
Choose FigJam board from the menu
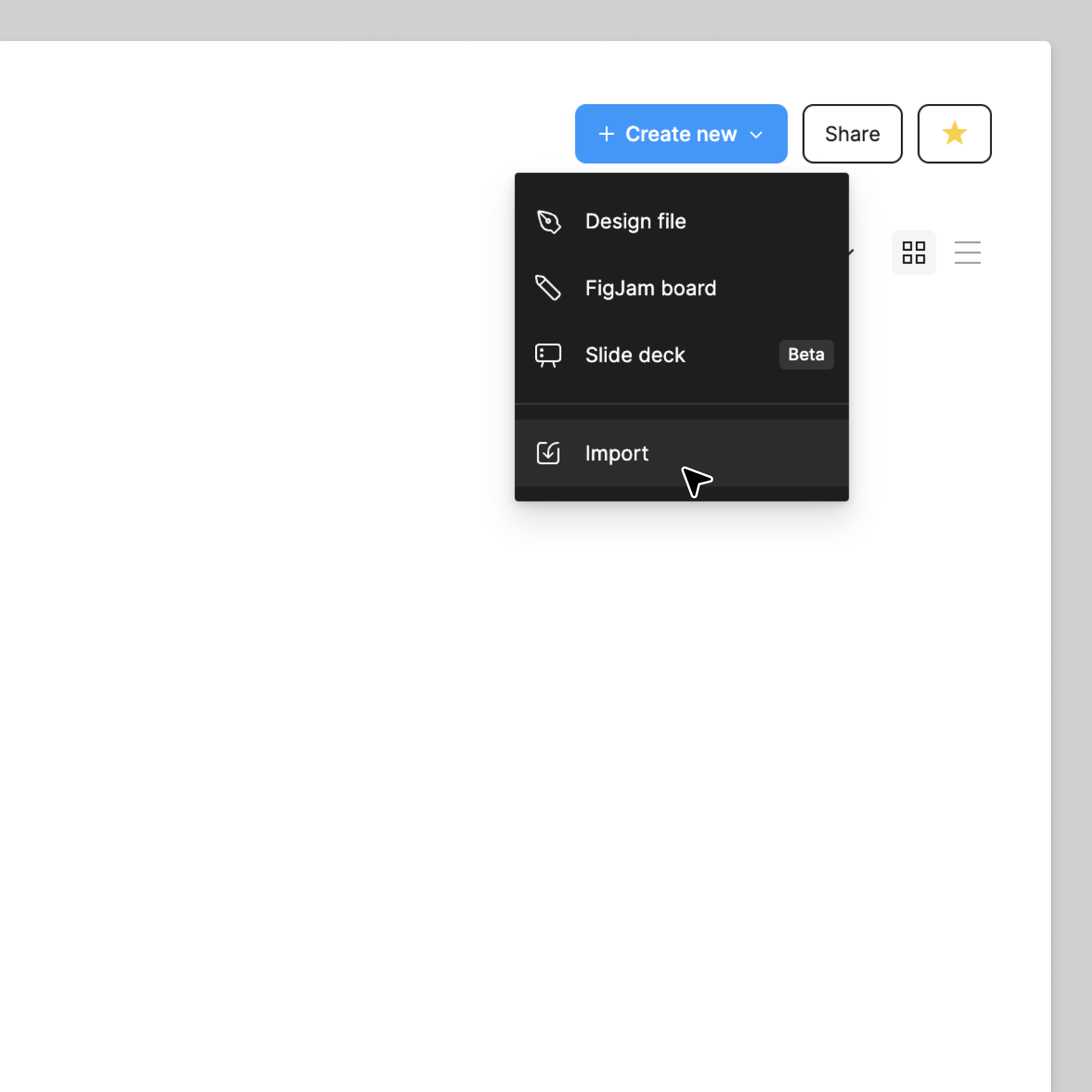coord(650,288)
